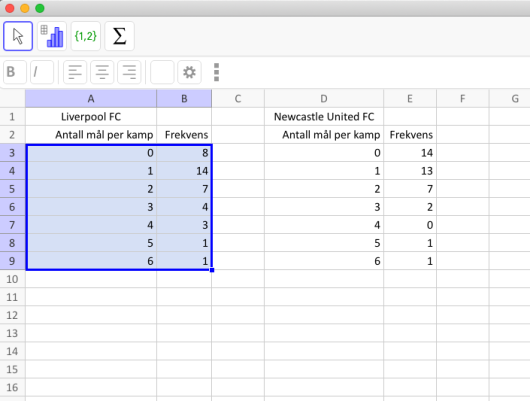Viewport: 530px width, 401px height.
Task: Choose the Create List {1,2} tool
Action: click(86, 36)
